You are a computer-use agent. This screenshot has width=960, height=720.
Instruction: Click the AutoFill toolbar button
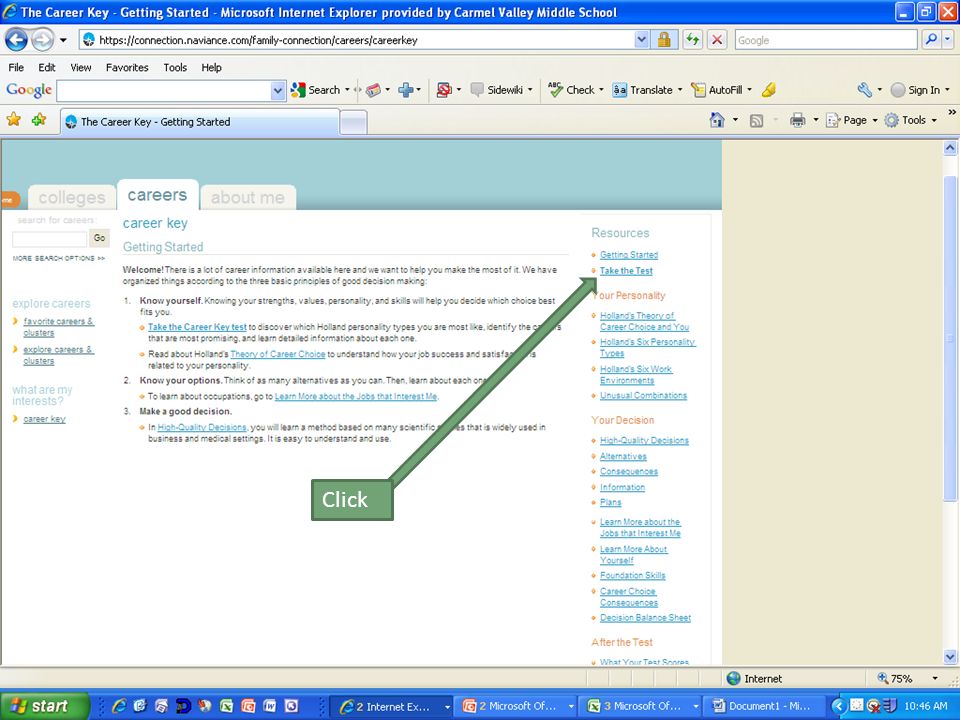tap(717, 90)
